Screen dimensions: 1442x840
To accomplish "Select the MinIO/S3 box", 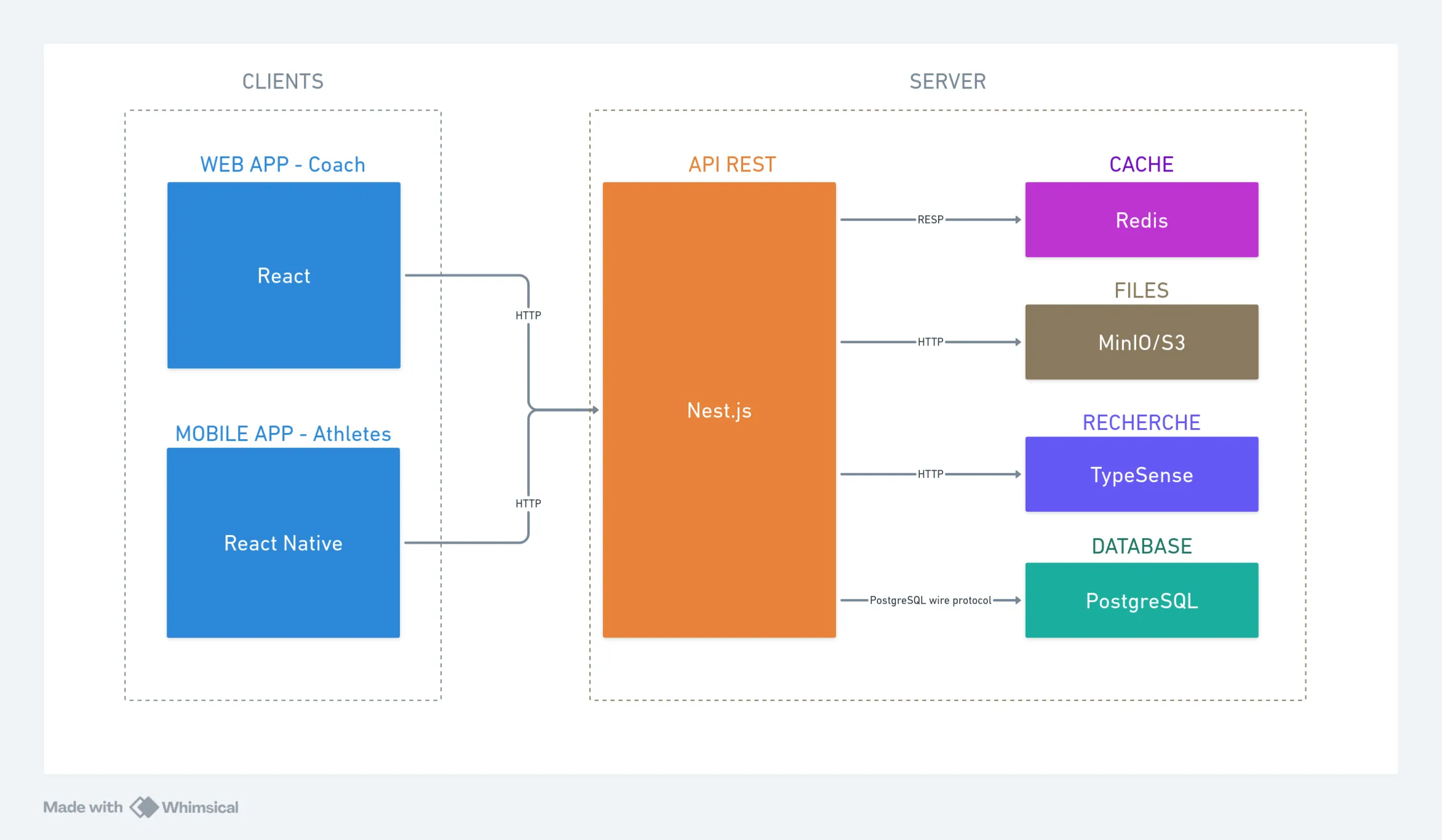I will [x=1142, y=342].
